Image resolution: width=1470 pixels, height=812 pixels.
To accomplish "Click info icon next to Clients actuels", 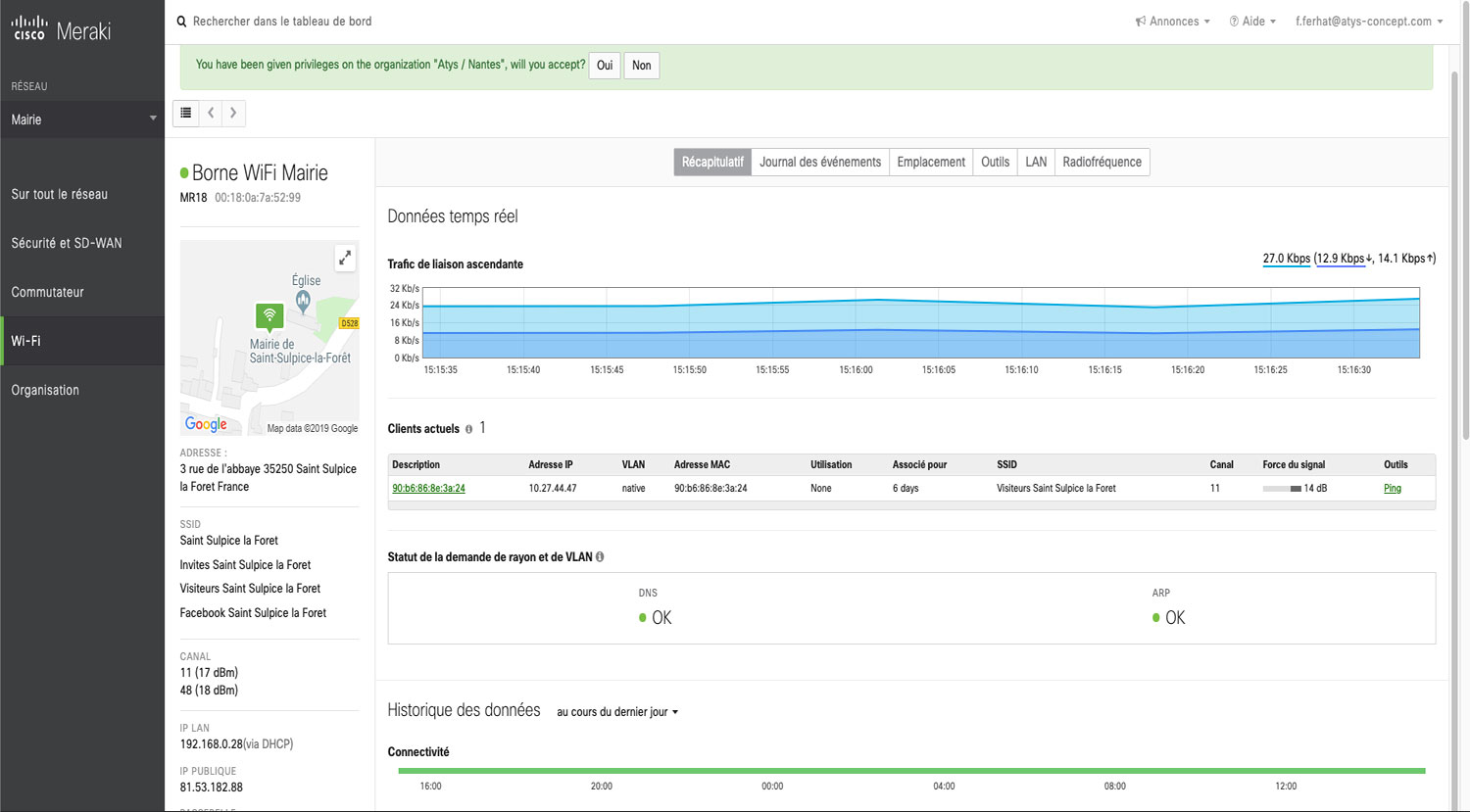I will (x=468, y=429).
